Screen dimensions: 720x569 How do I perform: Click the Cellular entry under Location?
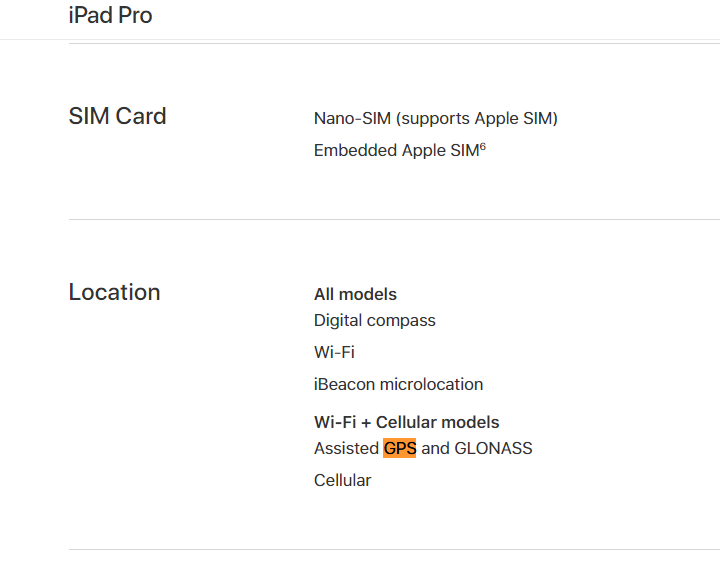pyautogui.click(x=342, y=480)
